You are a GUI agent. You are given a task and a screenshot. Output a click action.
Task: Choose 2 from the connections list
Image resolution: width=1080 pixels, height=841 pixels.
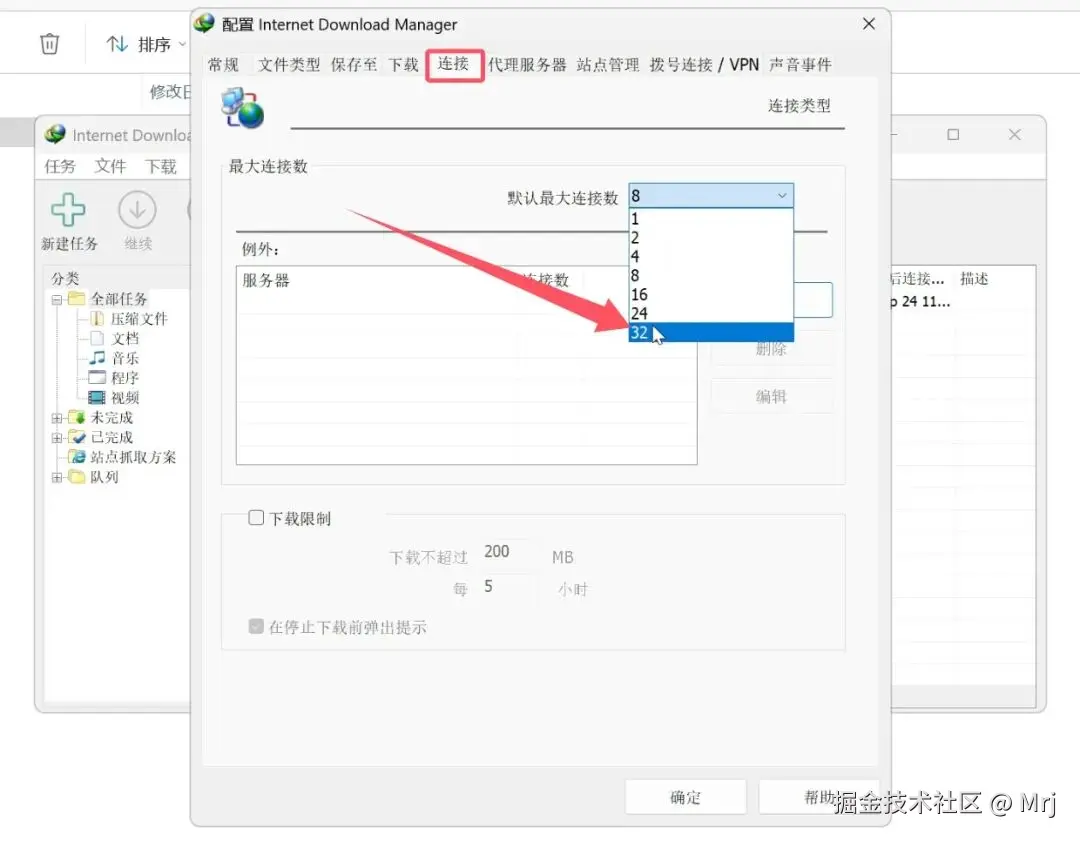711,238
